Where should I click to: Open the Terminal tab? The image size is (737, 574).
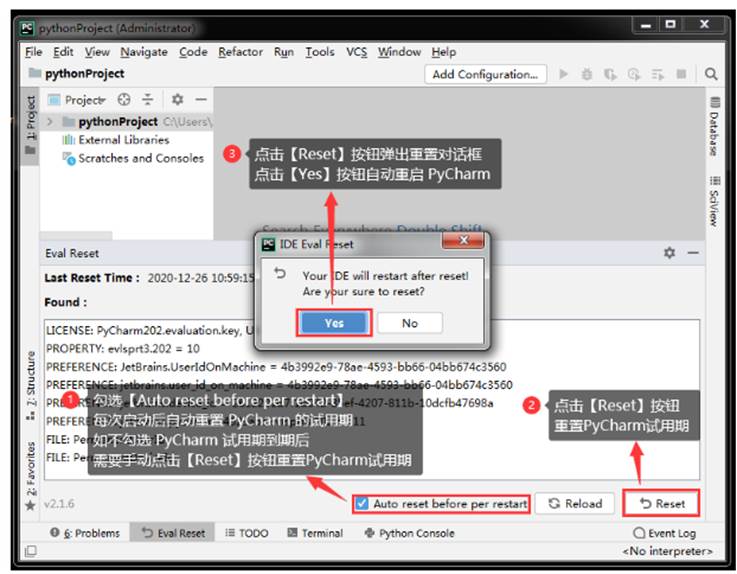coord(315,533)
